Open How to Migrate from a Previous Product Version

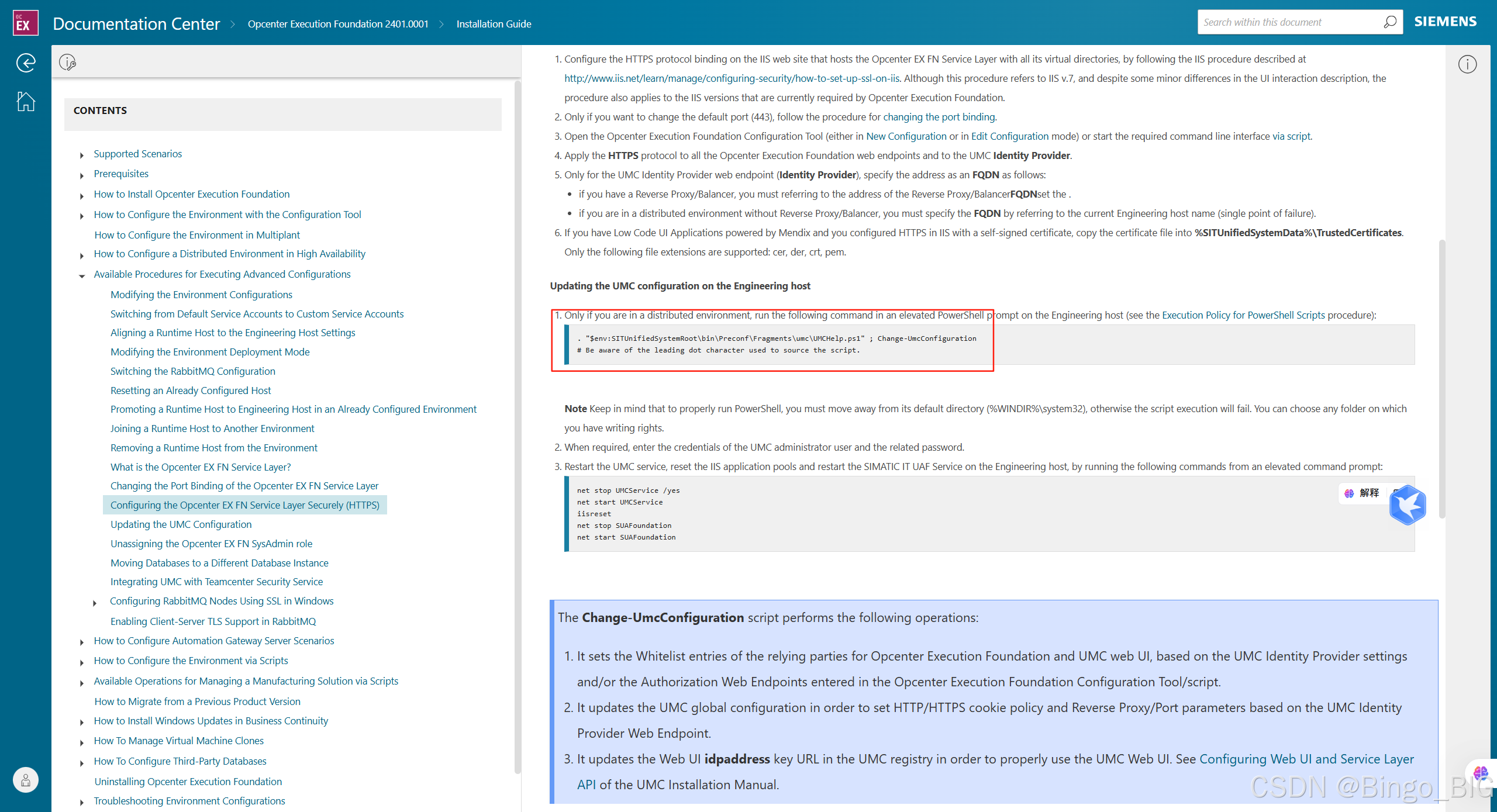pos(197,701)
